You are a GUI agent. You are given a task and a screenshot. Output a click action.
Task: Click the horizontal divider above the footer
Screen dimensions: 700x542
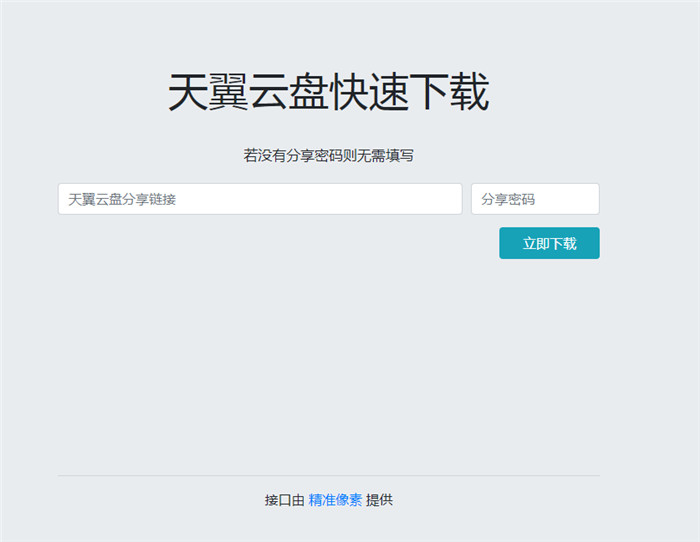point(328,475)
